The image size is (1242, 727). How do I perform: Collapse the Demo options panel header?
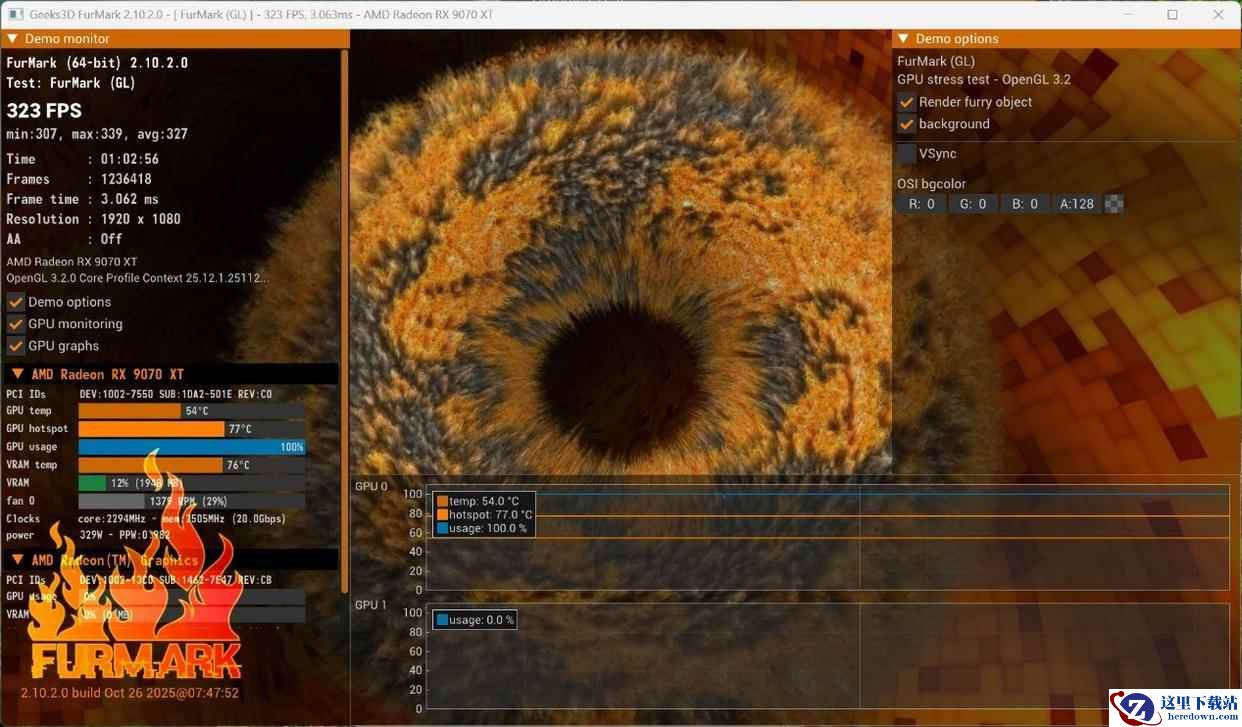pyautogui.click(x=903, y=39)
